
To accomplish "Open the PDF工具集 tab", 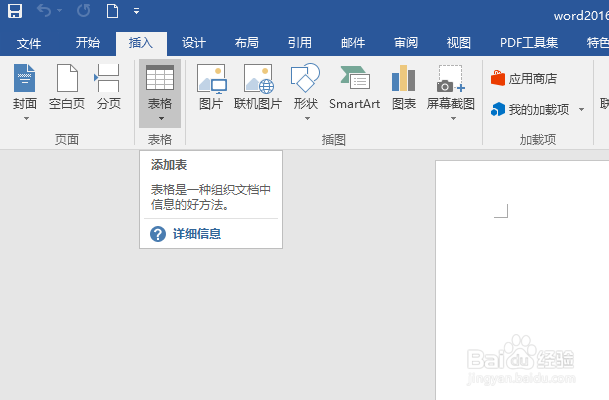I will click(x=529, y=43).
